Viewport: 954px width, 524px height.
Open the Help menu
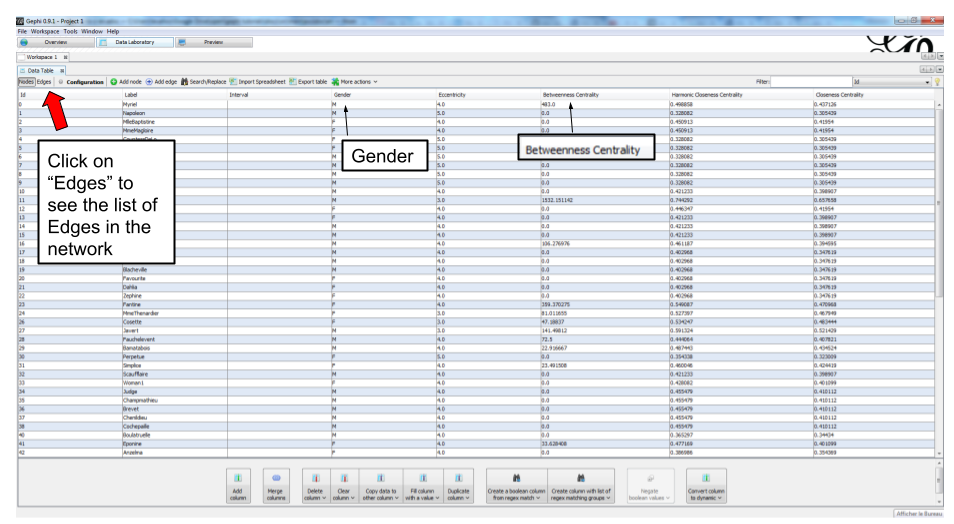pos(113,32)
